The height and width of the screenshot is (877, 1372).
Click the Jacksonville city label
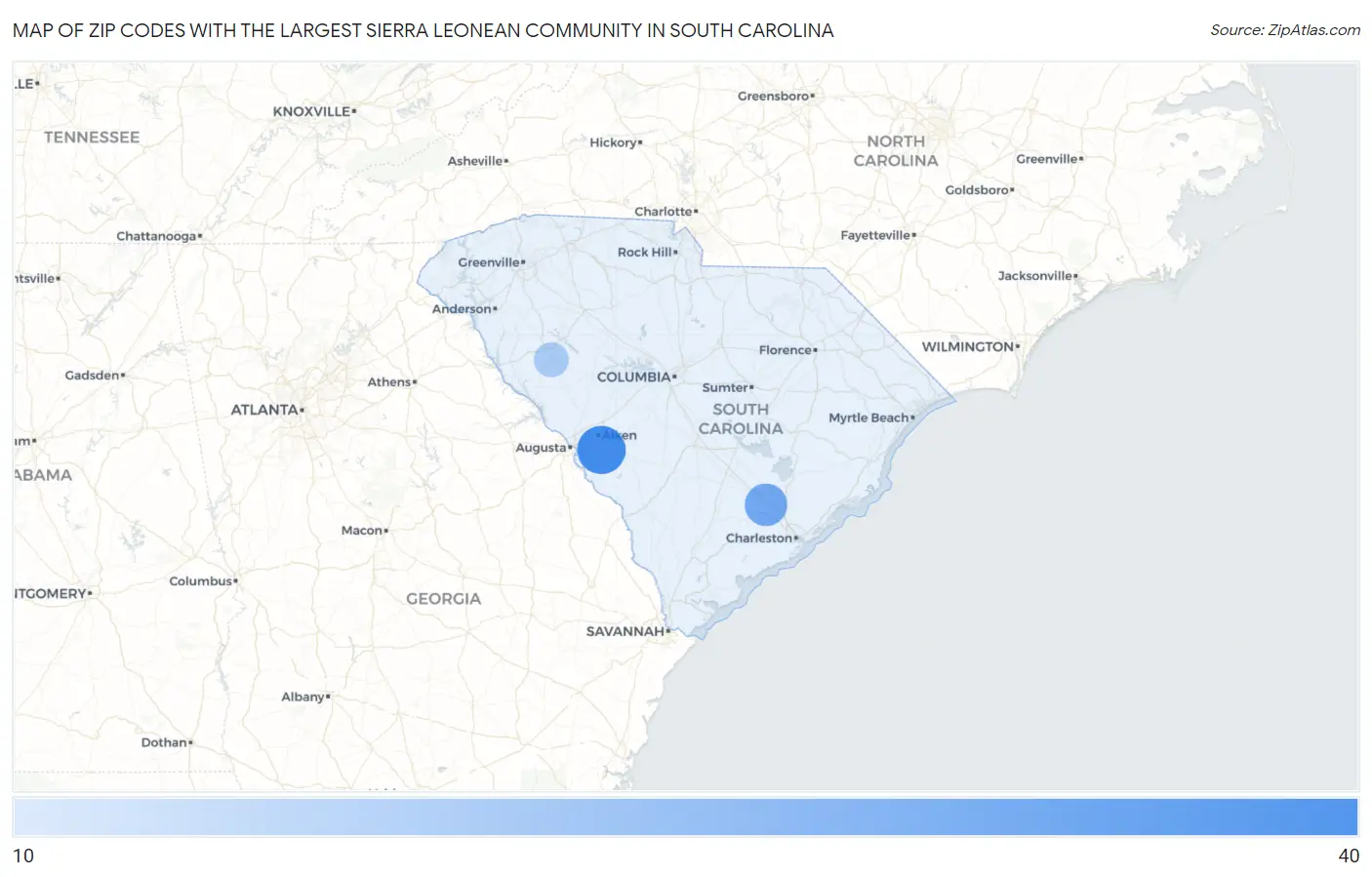point(1034,276)
